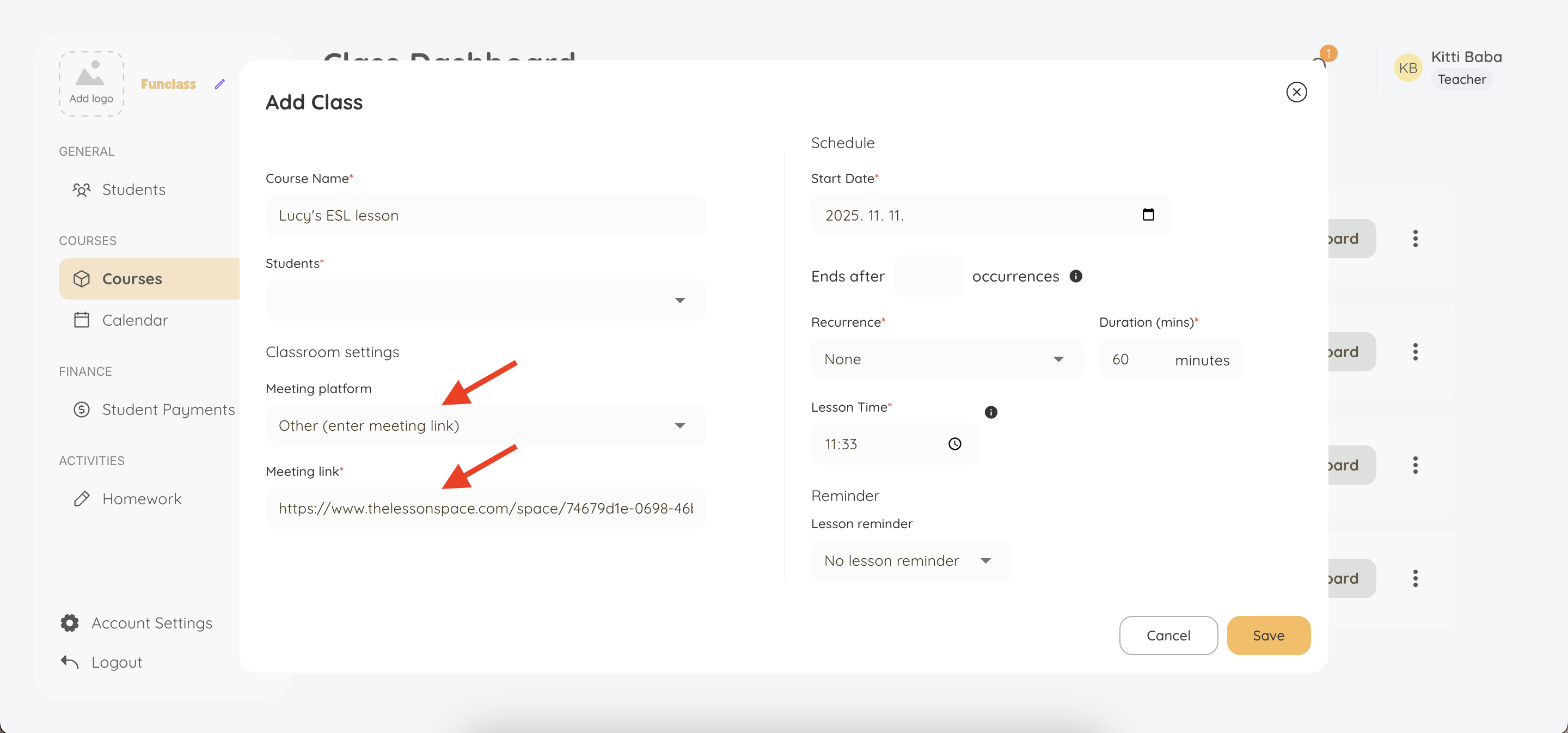Click the pencil icon next to Funclass
1568x733 pixels.
coord(220,84)
